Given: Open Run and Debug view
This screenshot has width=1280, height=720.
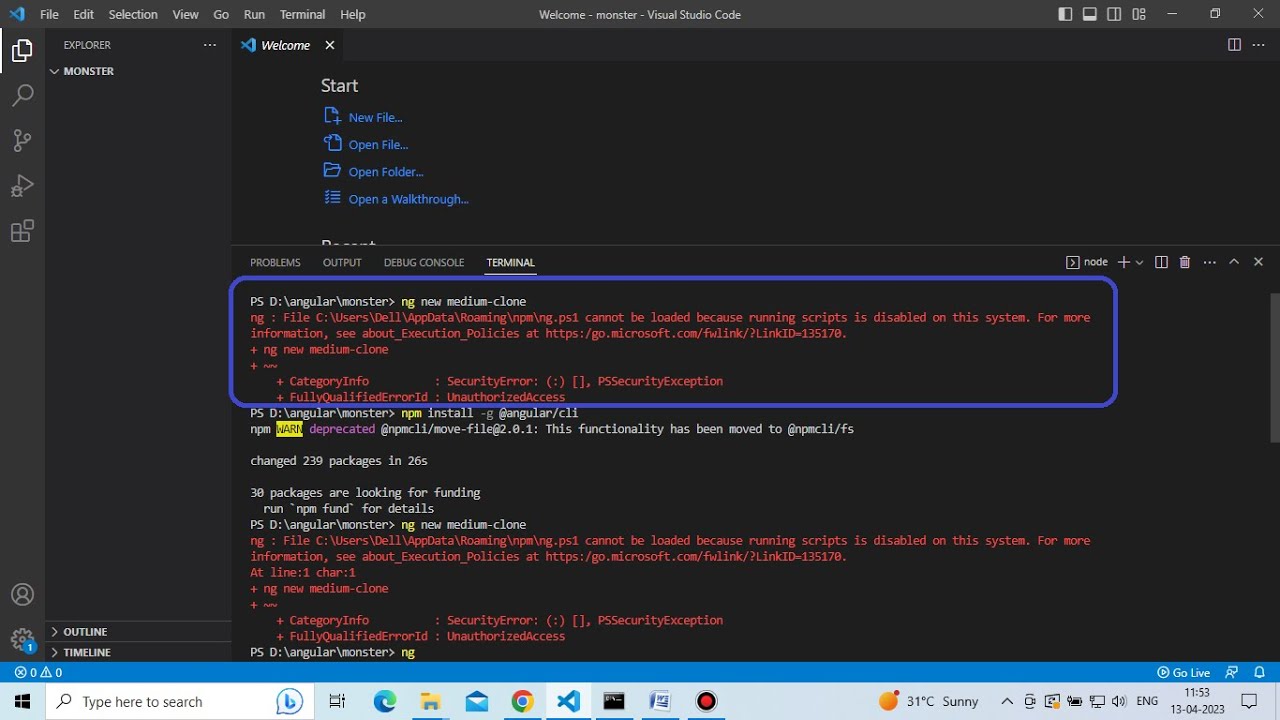Looking at the screenshot, I should [x=22, y=186].
